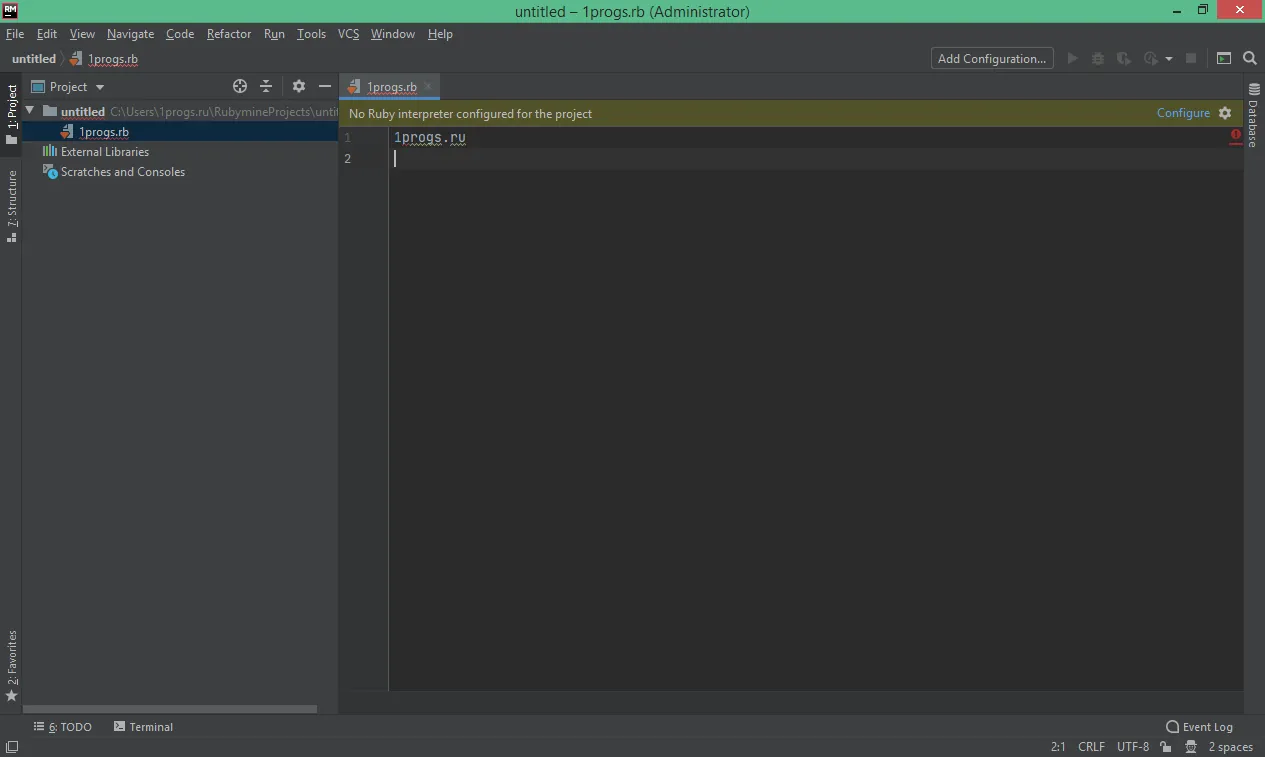Collapse the untitled project folder arrow
The height and width of the screenshot is (757, 1265).
click(x=30, y=111)
